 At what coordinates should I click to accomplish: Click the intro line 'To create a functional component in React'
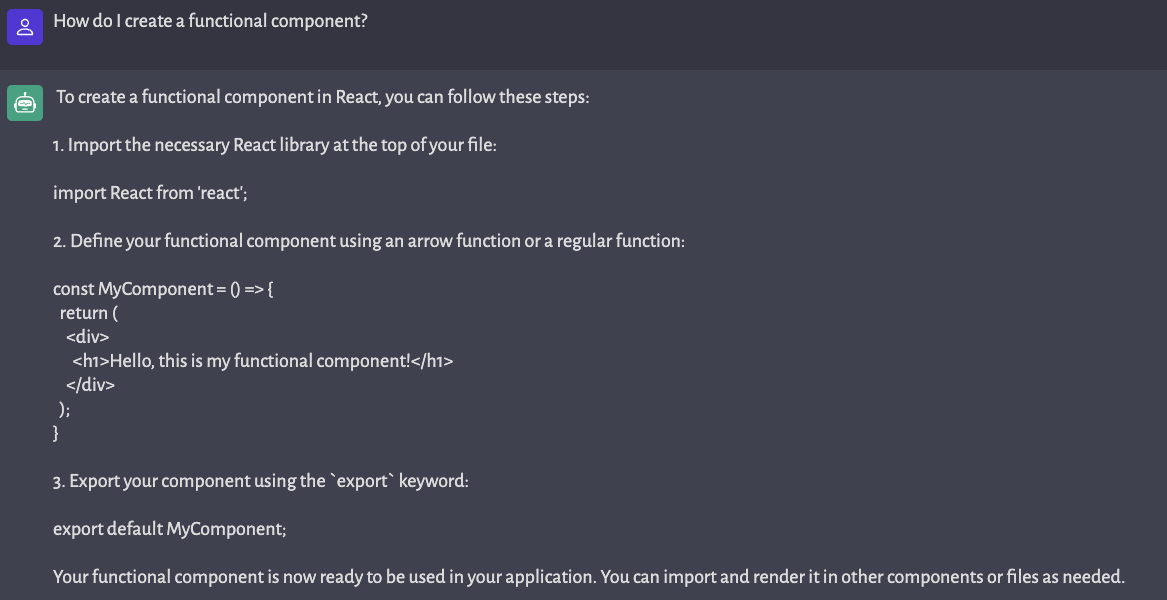point(323,98)
